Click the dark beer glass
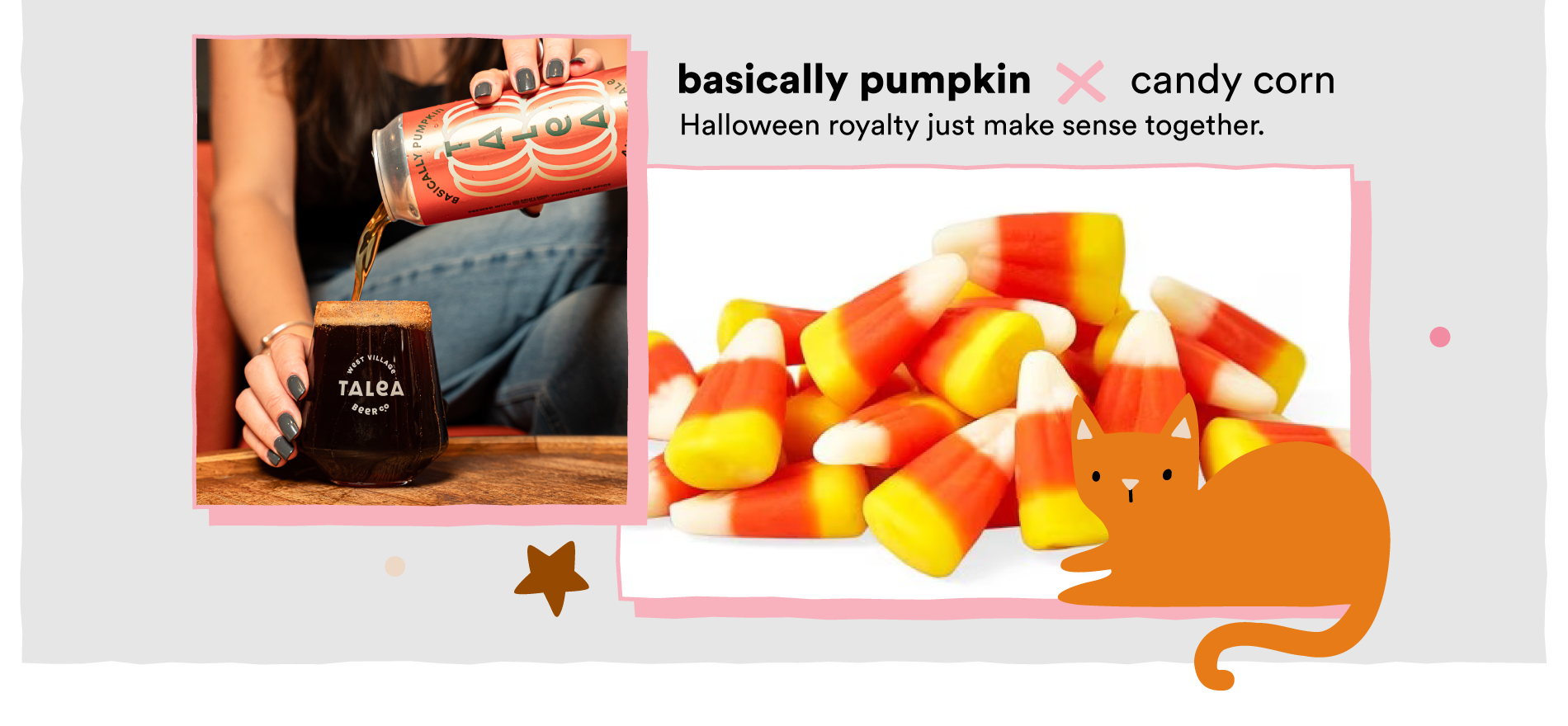Image resolution: width=1568 pixels, height=726 pixels. coord(371,393)
